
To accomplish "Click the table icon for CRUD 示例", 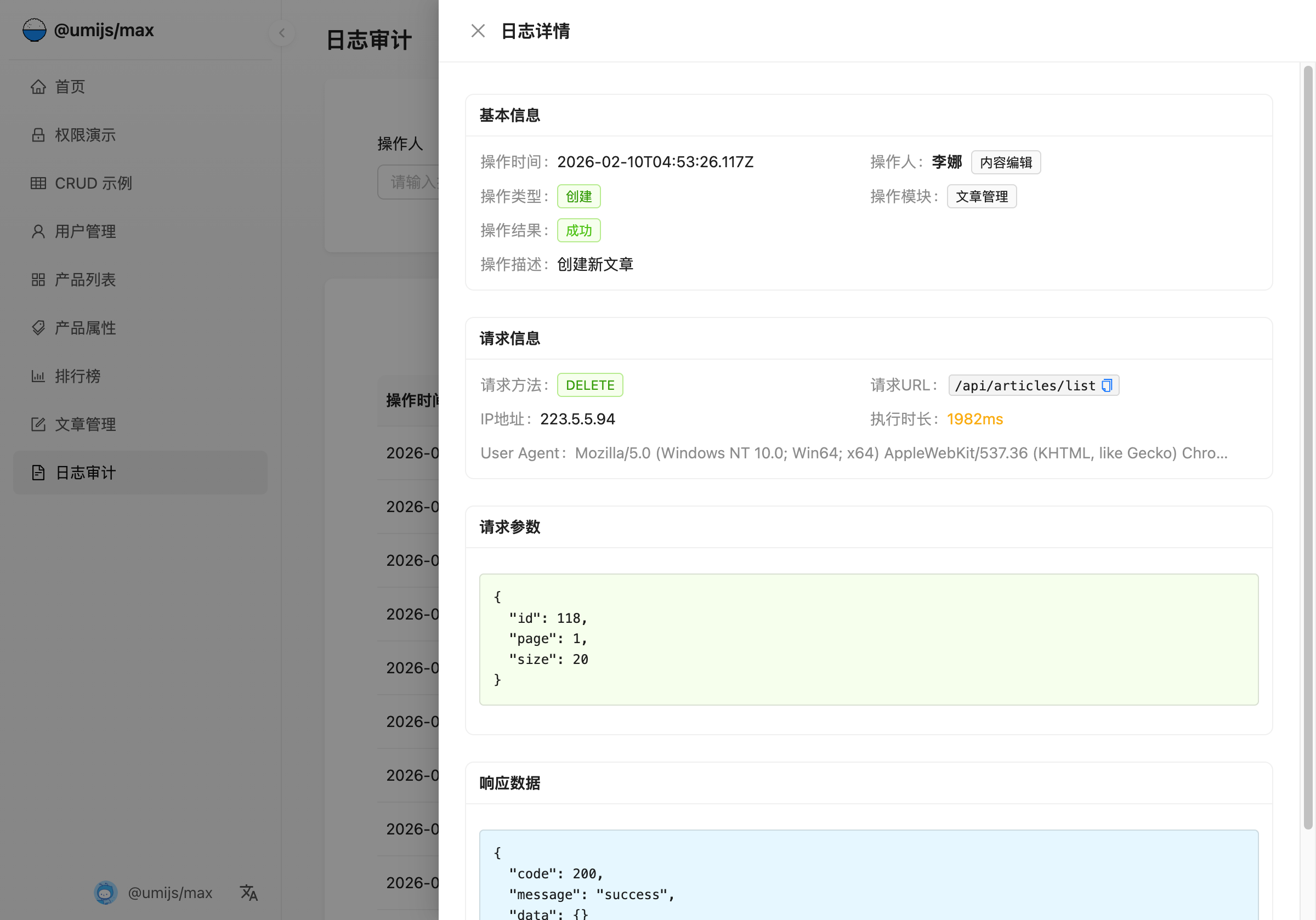I will click(x=38, y=183).
